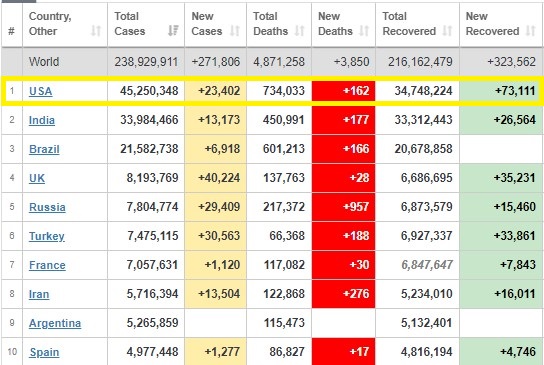Open the India country page
The height and width of the screenshot is (365, 544).
click(42, 120)
